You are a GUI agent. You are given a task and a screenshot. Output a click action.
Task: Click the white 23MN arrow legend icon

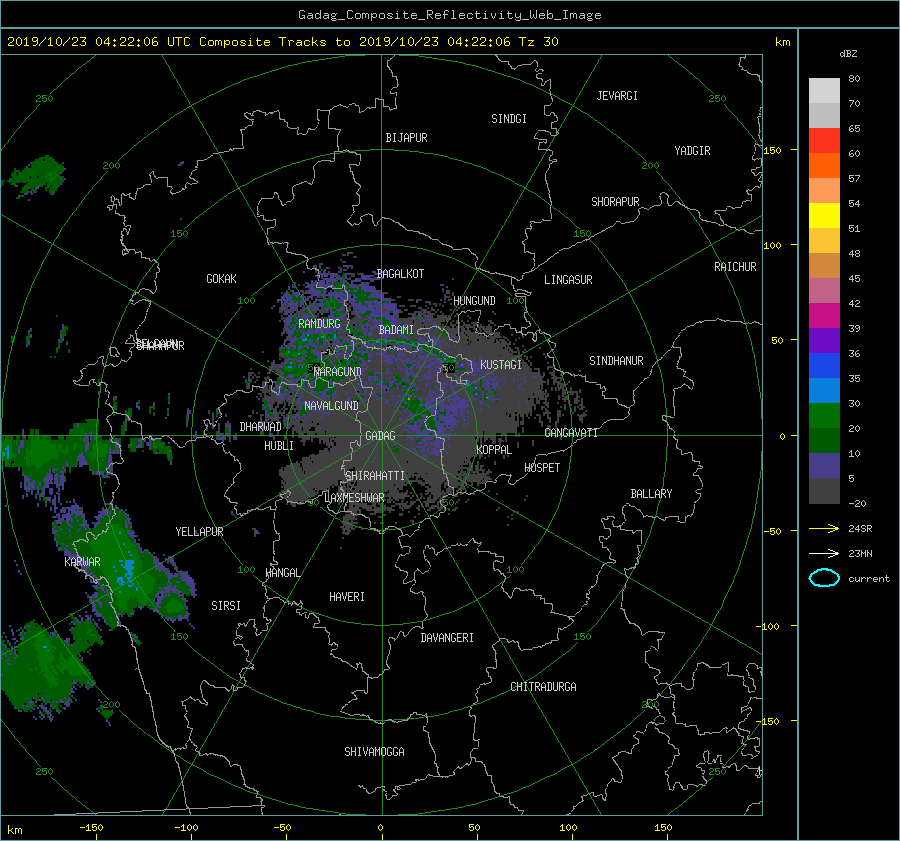[x=824, y=553]
